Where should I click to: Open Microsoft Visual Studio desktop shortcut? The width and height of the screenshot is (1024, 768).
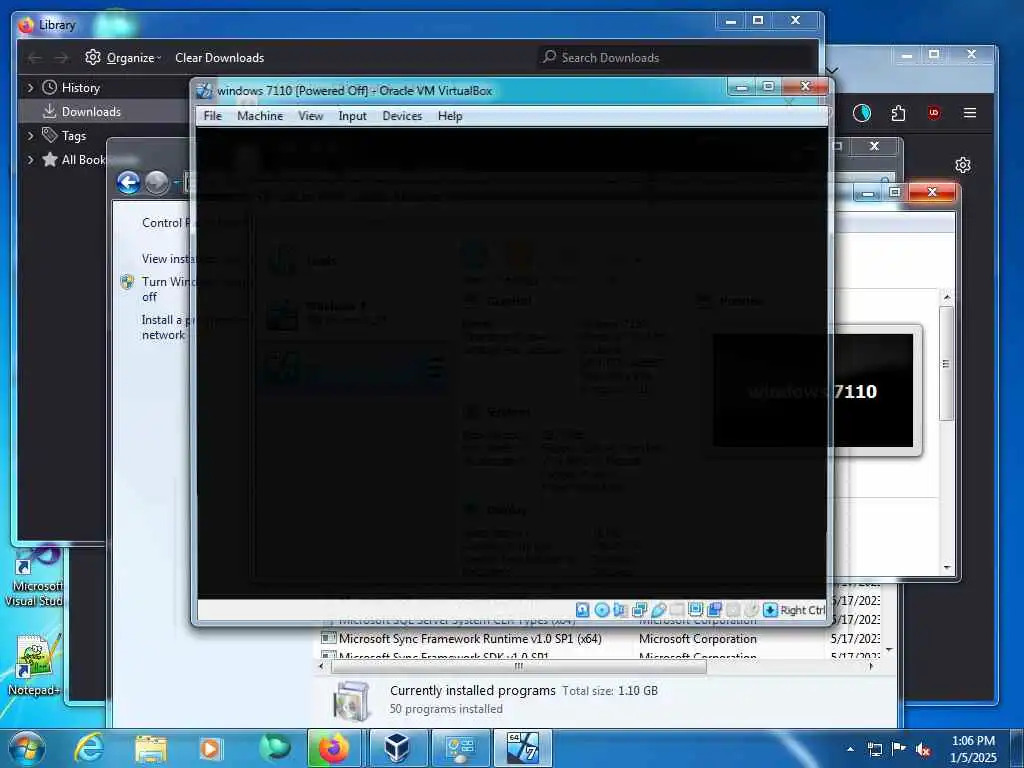click(x=34, y=578)
